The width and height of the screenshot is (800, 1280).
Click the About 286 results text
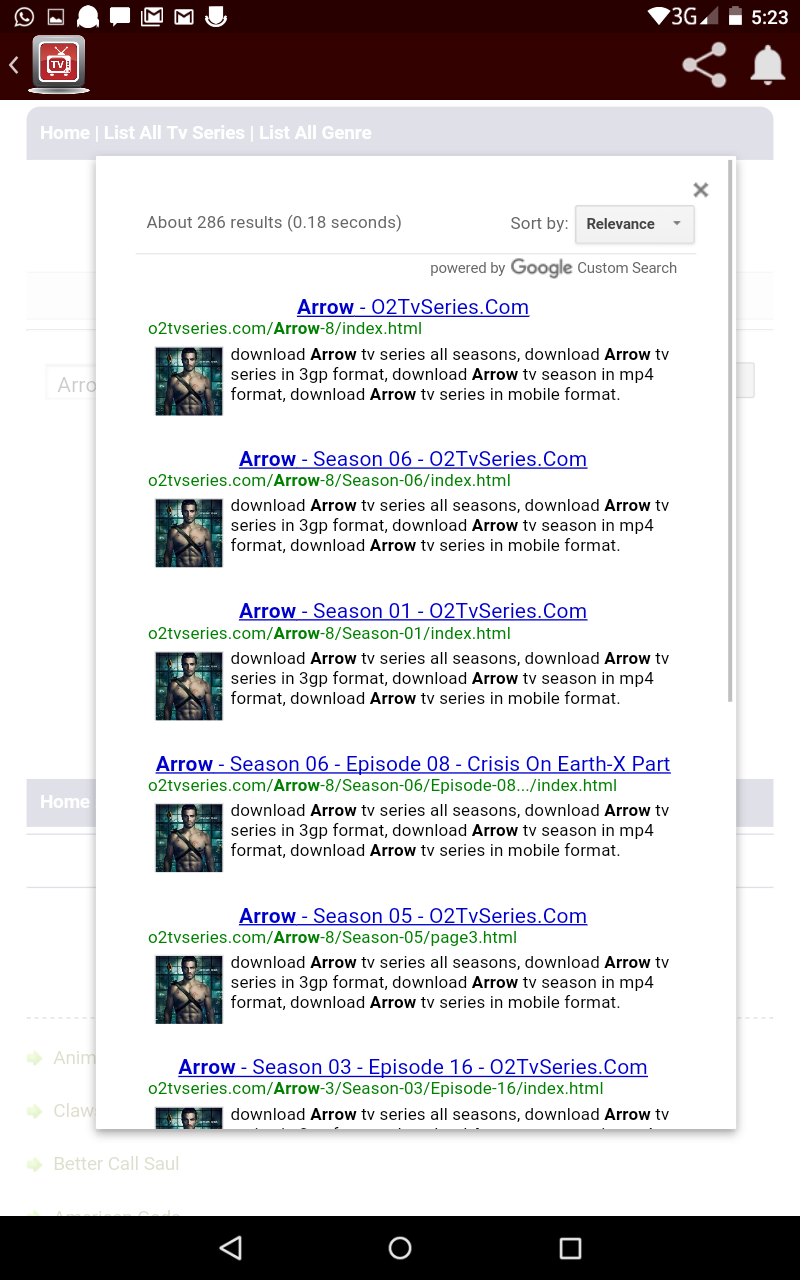(x=274, y=223)
